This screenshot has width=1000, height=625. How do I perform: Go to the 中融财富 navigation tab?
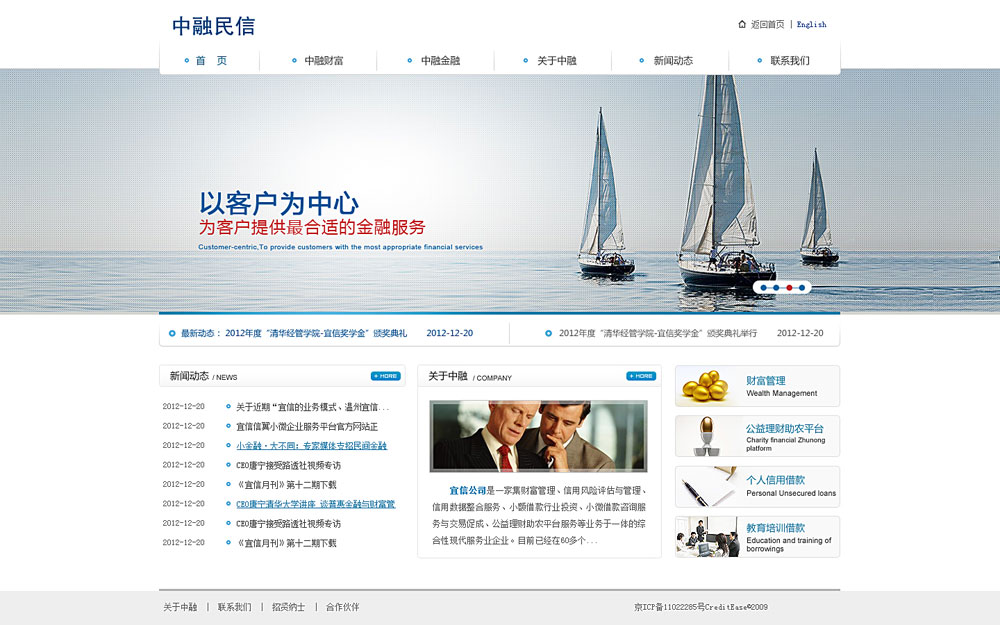tap(324, 61)
